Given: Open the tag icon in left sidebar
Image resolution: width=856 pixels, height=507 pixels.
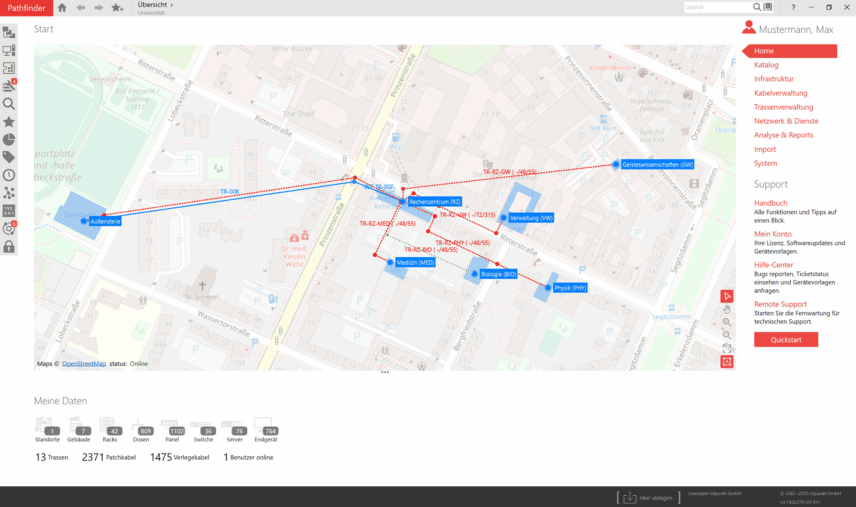Looking at the screenshot, I should pos(9,157).
